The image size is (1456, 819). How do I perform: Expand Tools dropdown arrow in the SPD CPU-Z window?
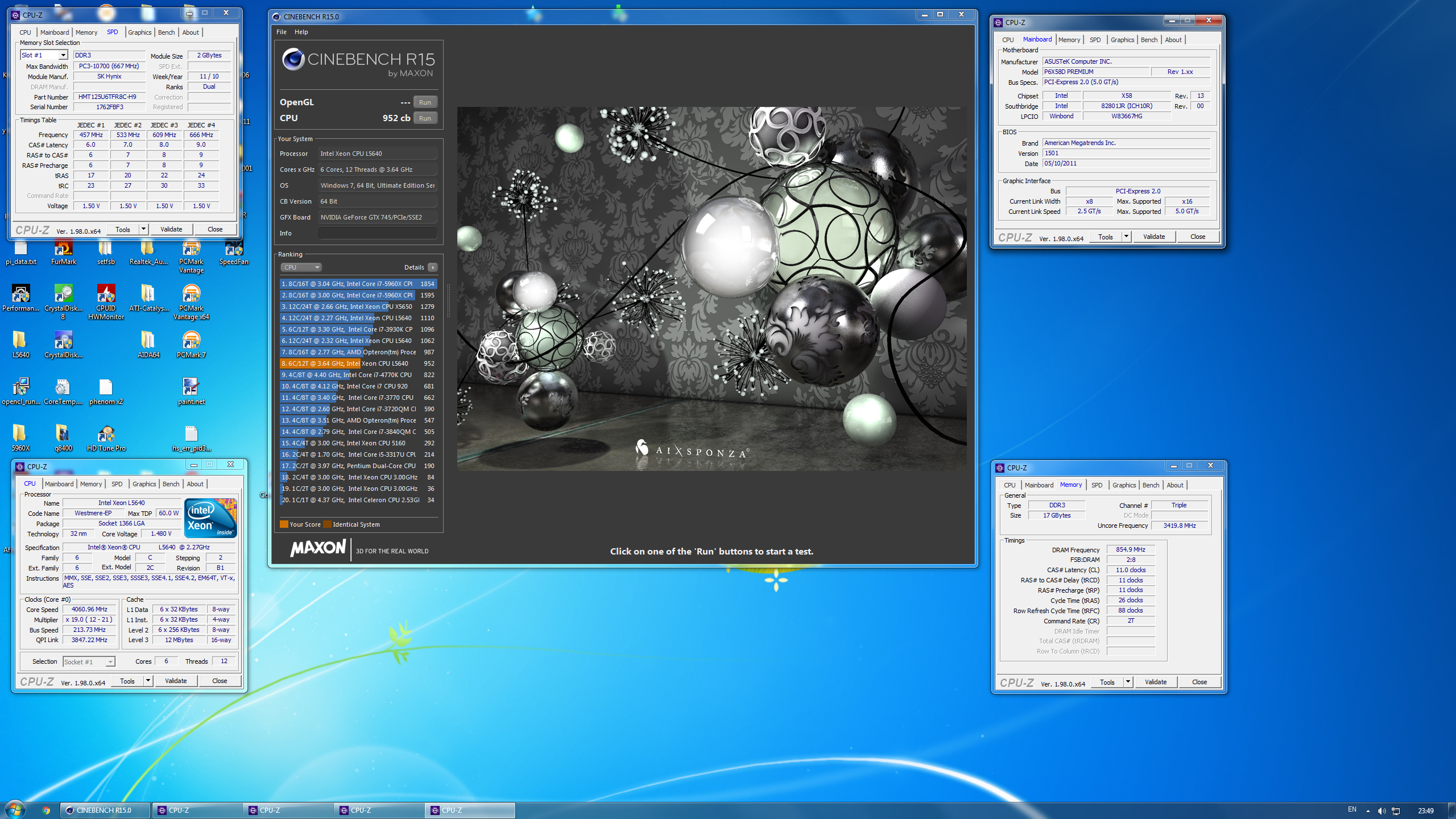(x=143, y=229)
